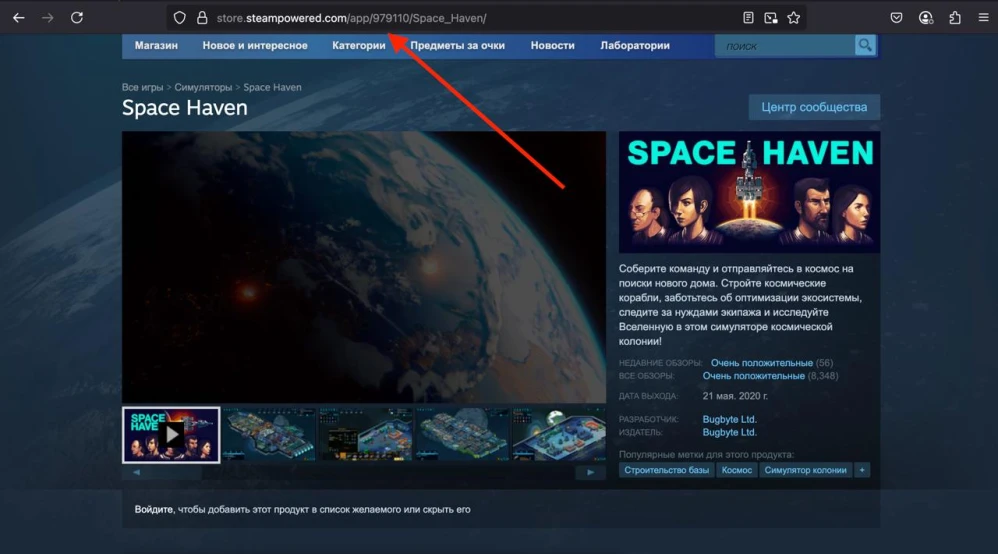The height and width of the screenshot is (554, 998).
Task: Bookmark page with star icon
Action: tap(794, 18)
